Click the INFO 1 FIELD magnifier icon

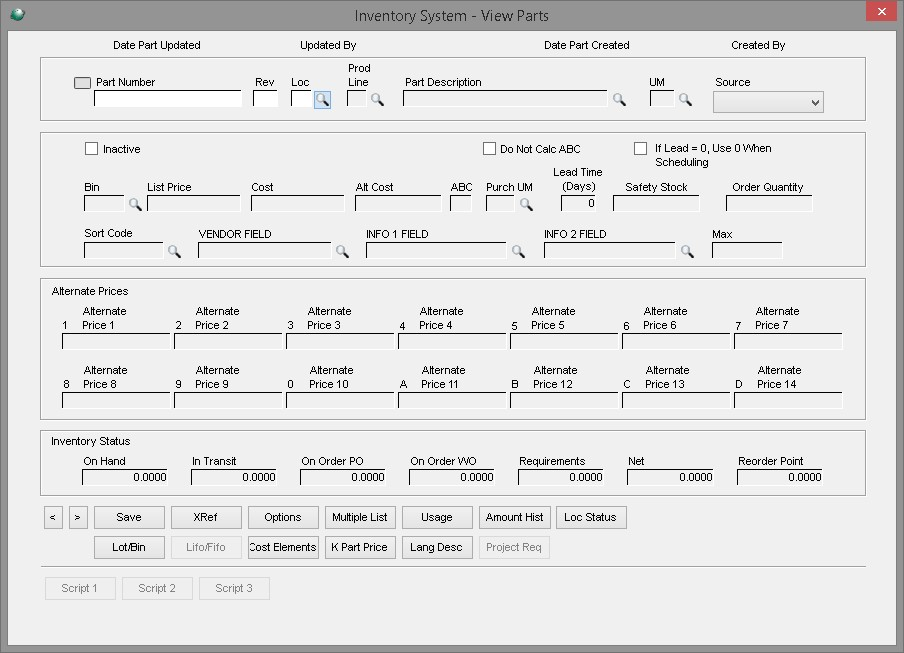[x=518, y=251]
